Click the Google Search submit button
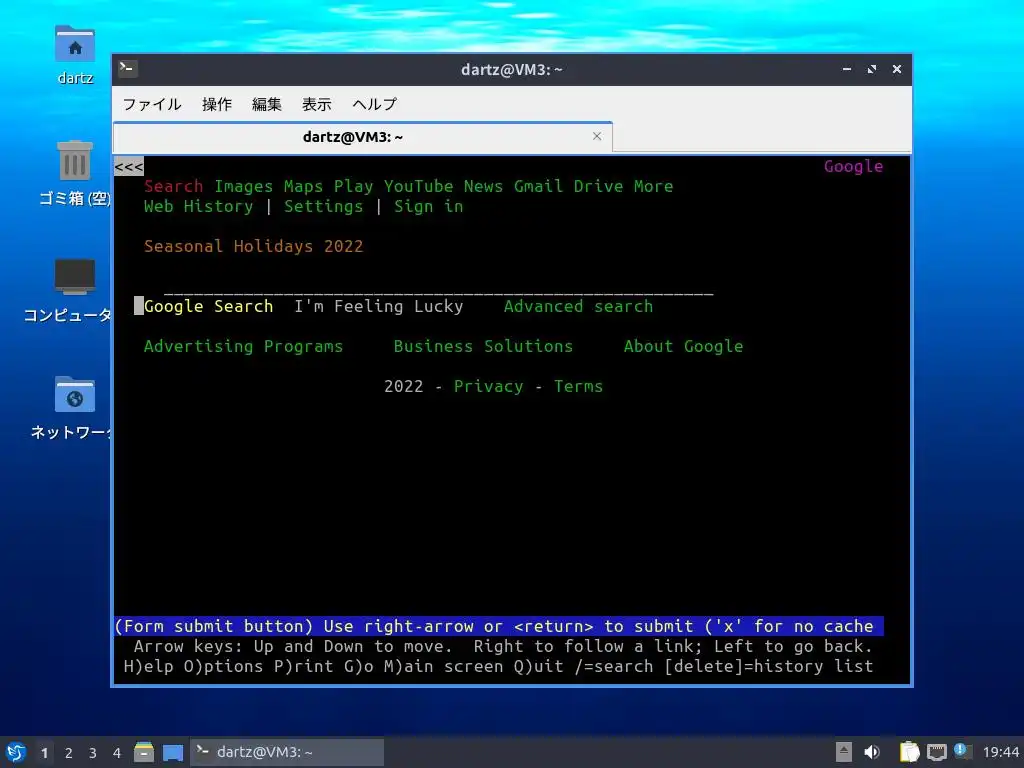Screen dimensions: 1024x768 (x=208, y=306)
